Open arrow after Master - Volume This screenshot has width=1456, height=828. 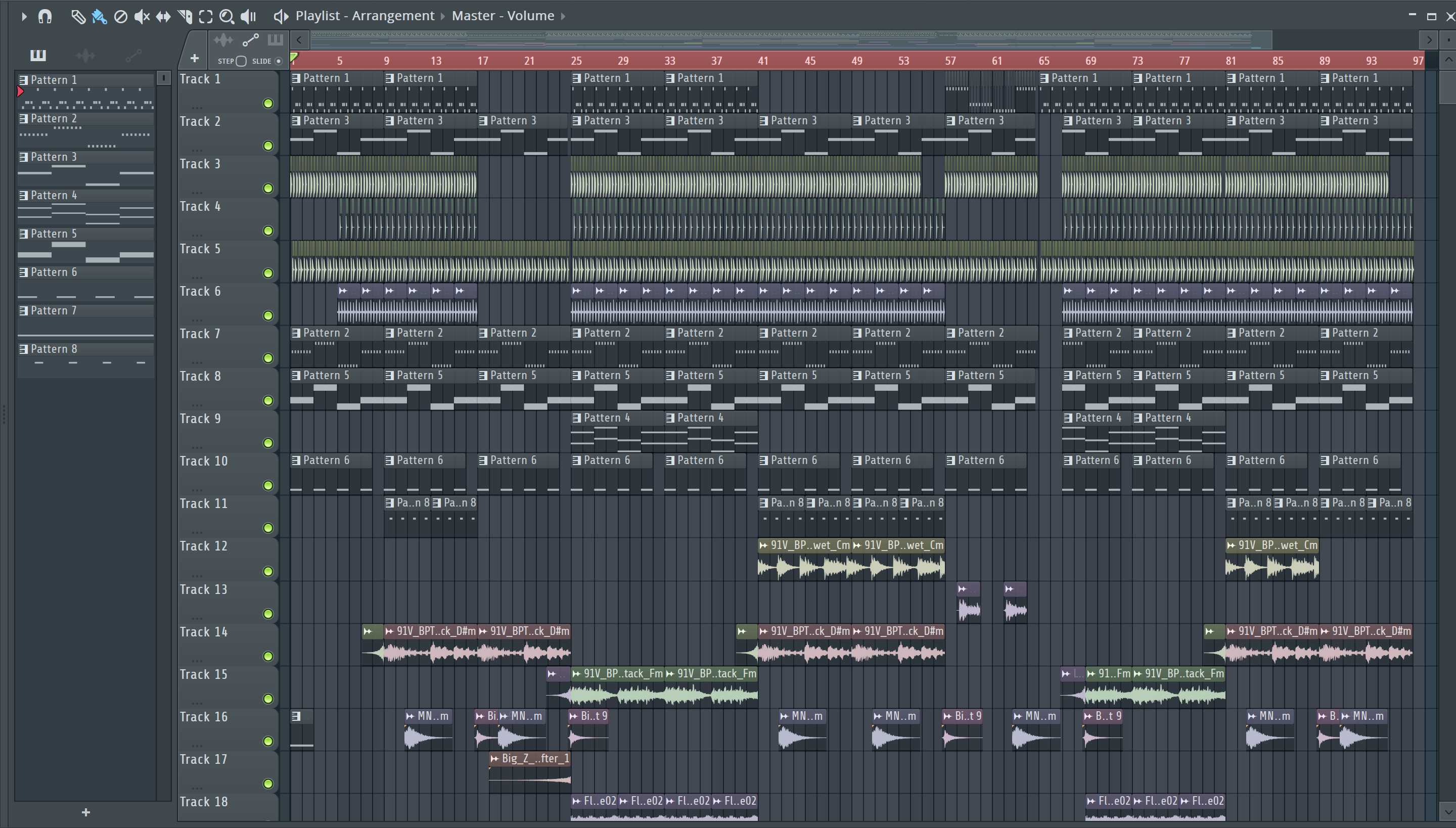pos(563,17)
